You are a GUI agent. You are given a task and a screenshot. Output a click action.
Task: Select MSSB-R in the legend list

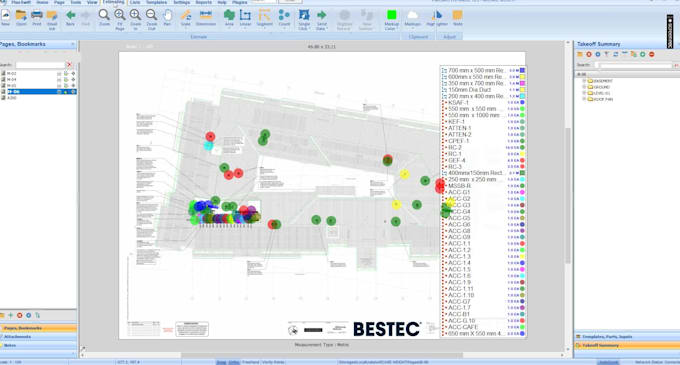[x=460, y=186]
